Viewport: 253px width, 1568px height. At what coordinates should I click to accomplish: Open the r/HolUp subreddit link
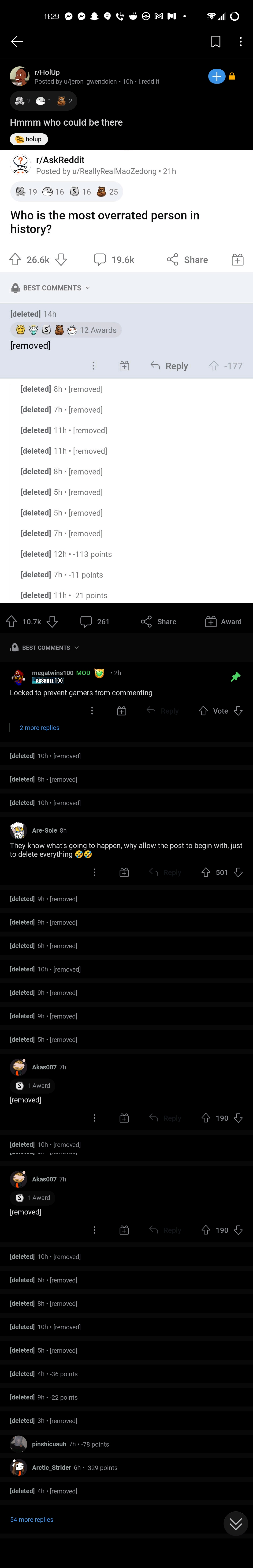coord(47,72)
